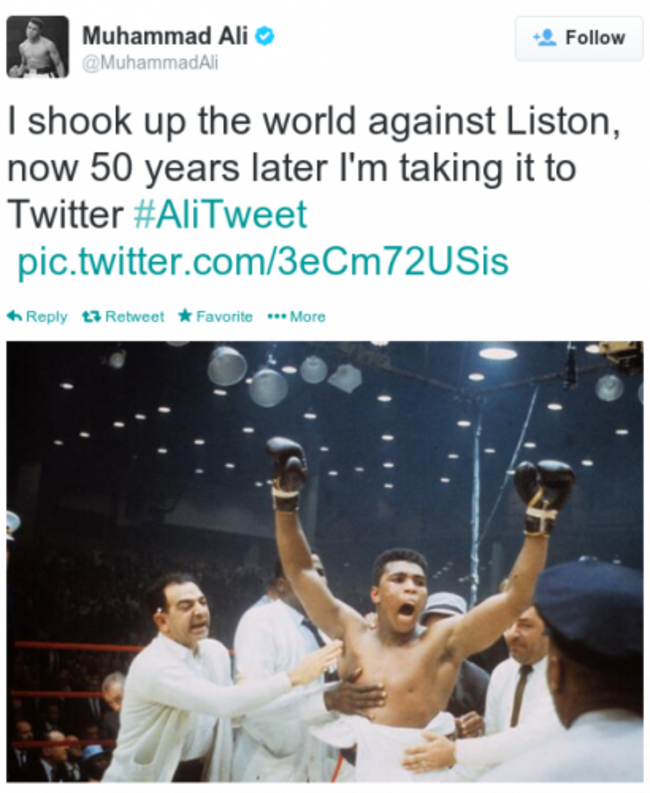Open the pic.twitter.com/3eCm72USis link
The height and width of the screenshot is (793, 650).
click(x=263, y=261)
